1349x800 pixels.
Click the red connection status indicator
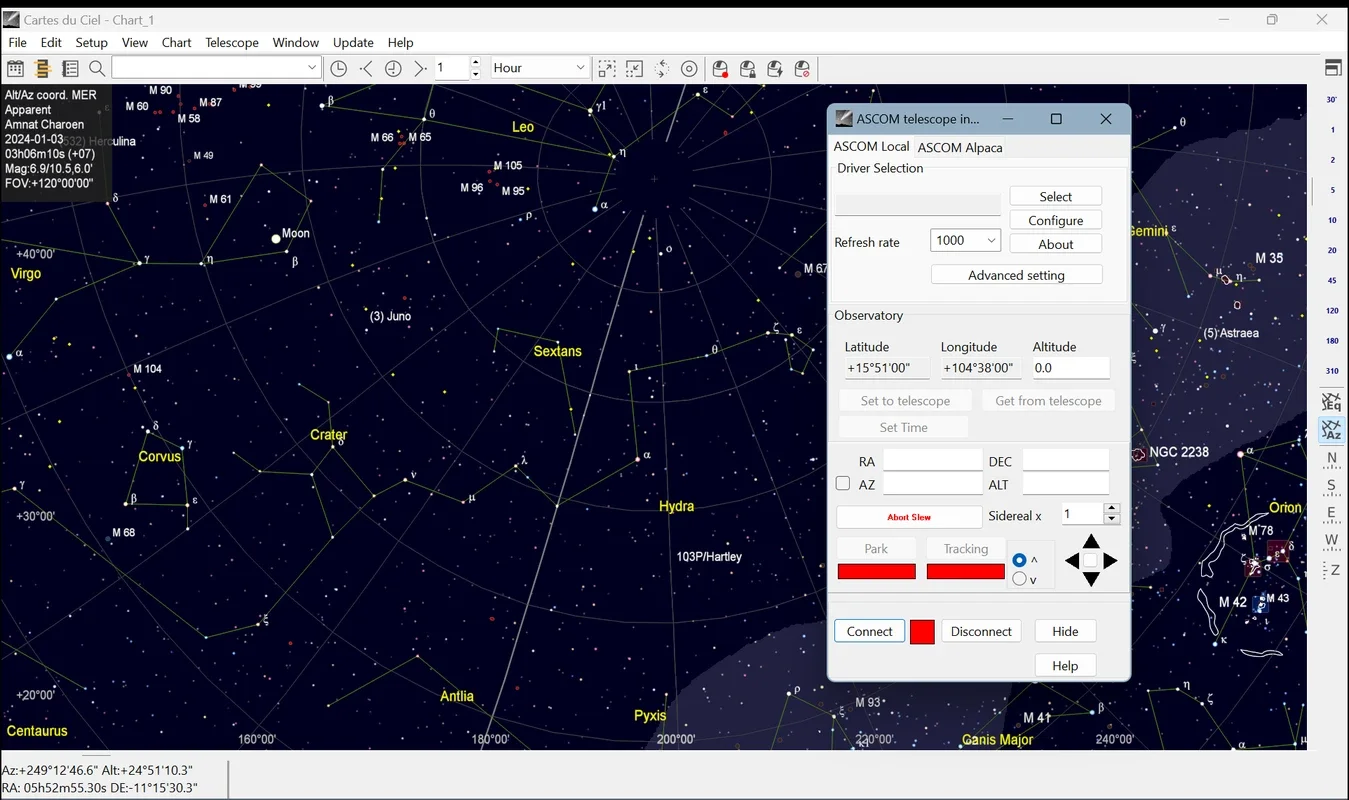922,632
